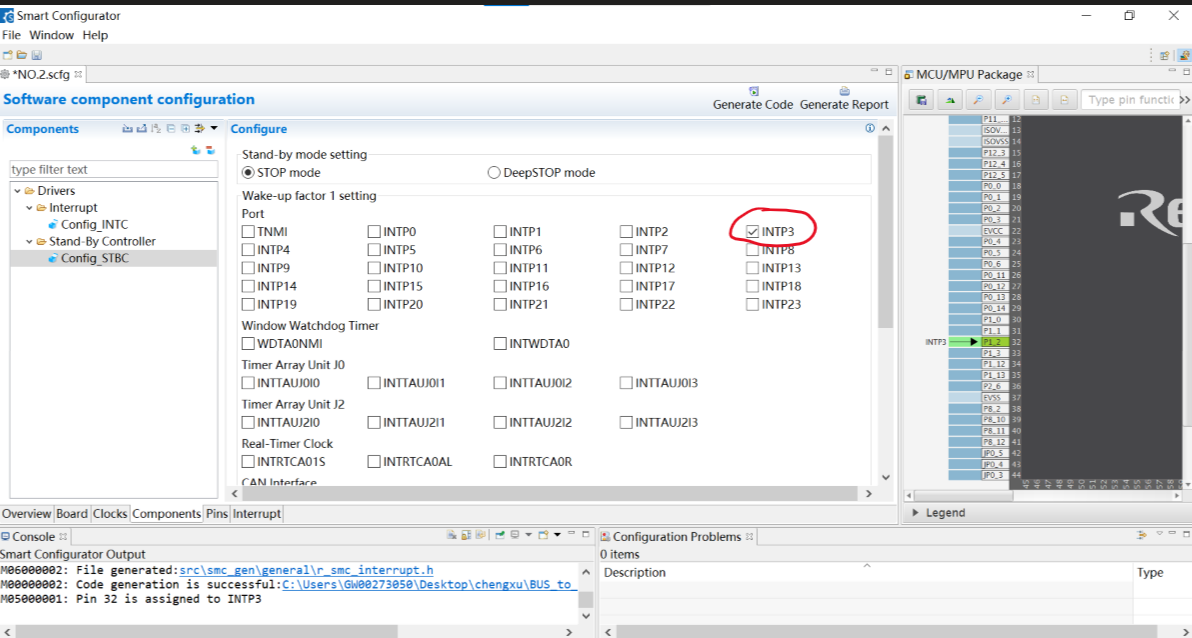Enable the WDTA0NMI checkbox

coord(248,344)
